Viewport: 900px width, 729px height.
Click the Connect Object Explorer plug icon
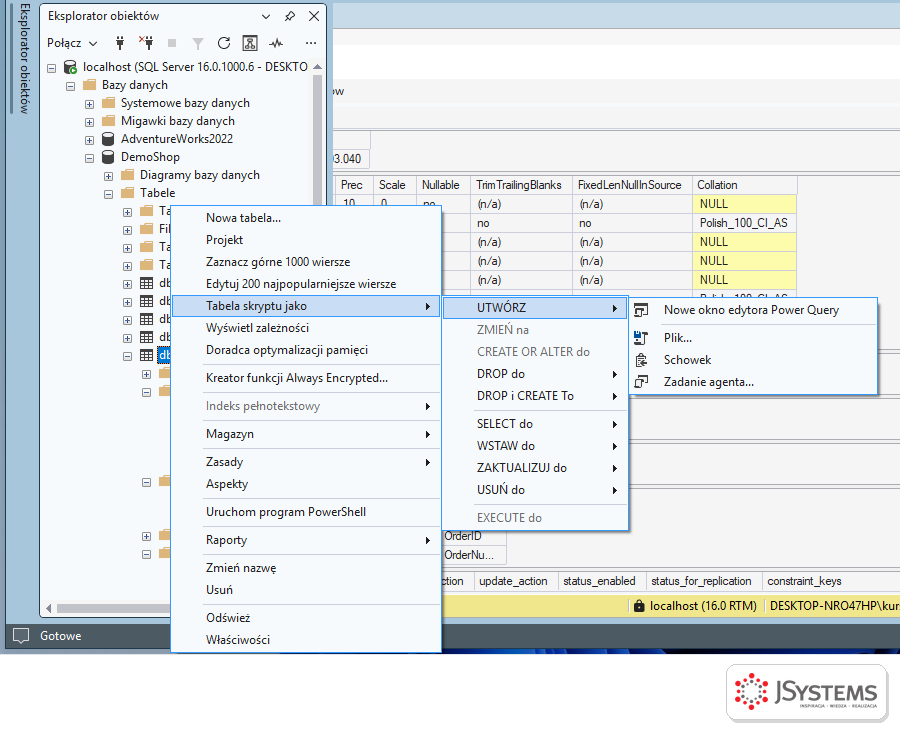[120, 42]
